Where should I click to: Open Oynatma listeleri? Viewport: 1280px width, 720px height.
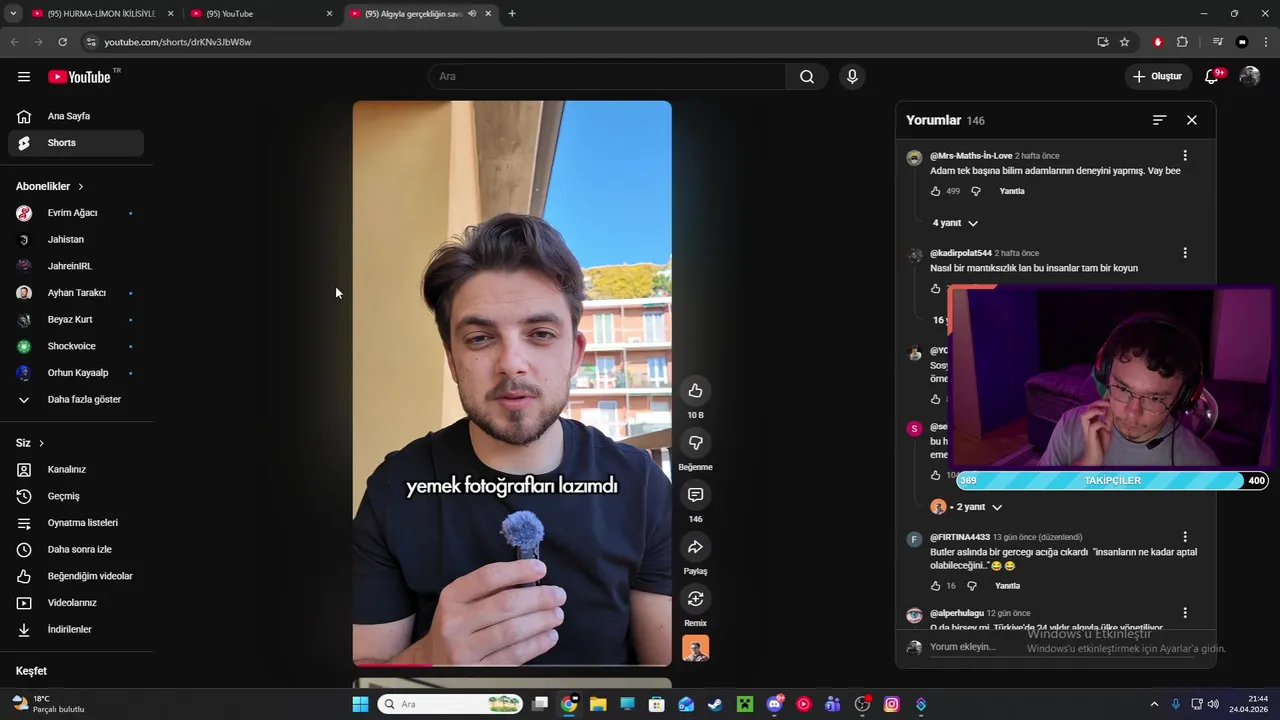tap(76, 523)
